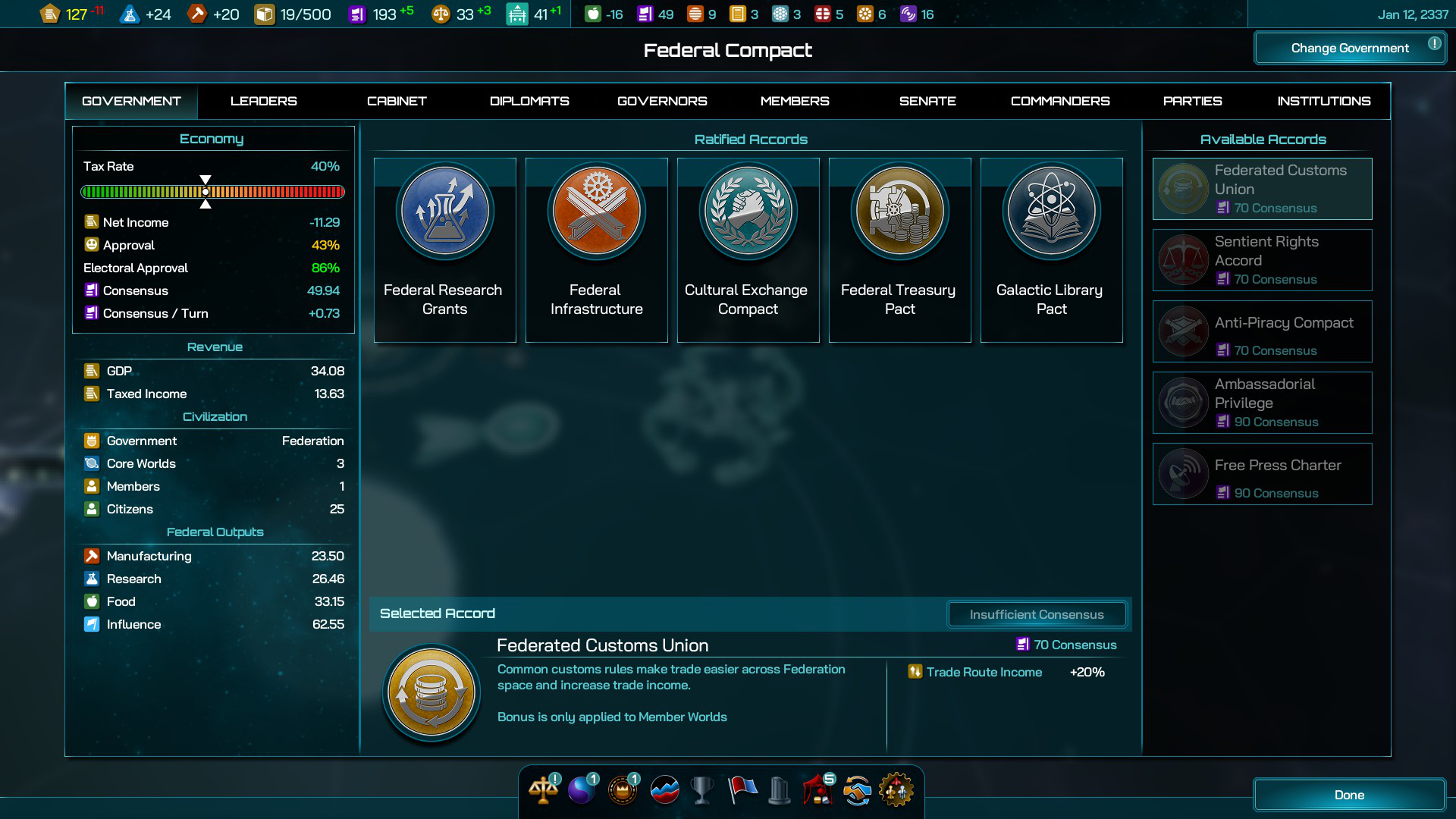Click the Done button
This screenshot has width=1456, height=819.
click(x=1350, y=795)
